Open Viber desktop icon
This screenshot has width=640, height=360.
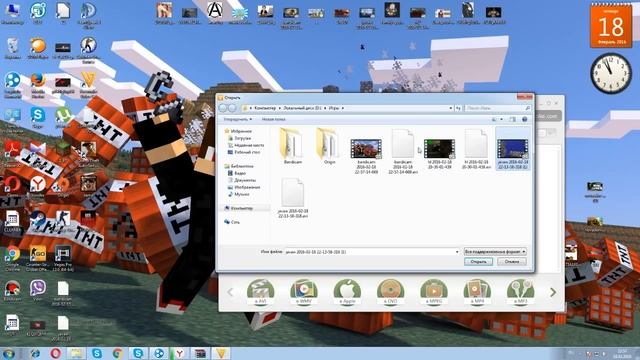38,291
